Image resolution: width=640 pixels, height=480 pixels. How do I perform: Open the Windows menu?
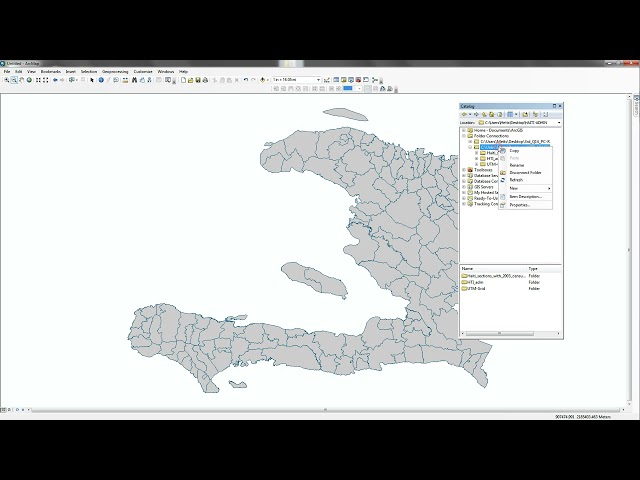[x=166, y=71]
